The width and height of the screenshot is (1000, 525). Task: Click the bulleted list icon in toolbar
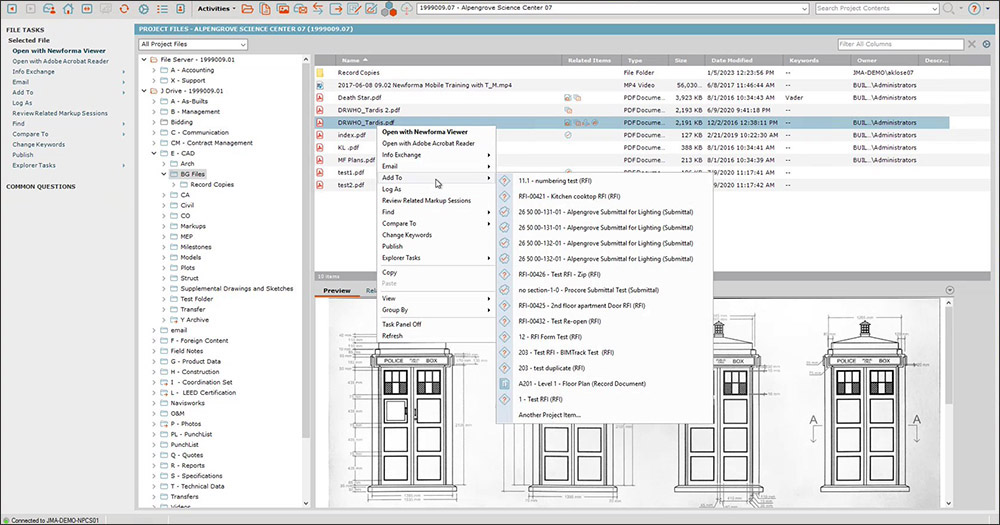click(x=162, y=8)
